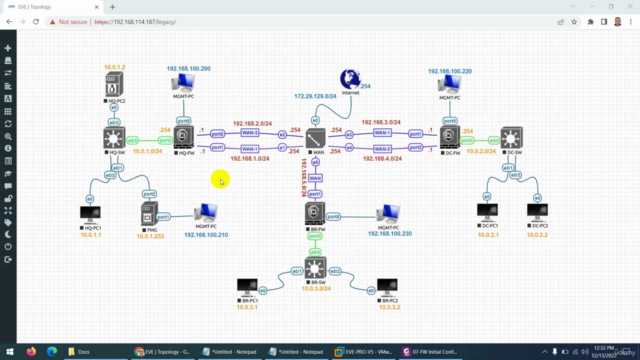Viewport: 640px width, 360px height.
Task: Select the DC-PC1 computer node
Action: pyautogui.click(x=487, y=213)
